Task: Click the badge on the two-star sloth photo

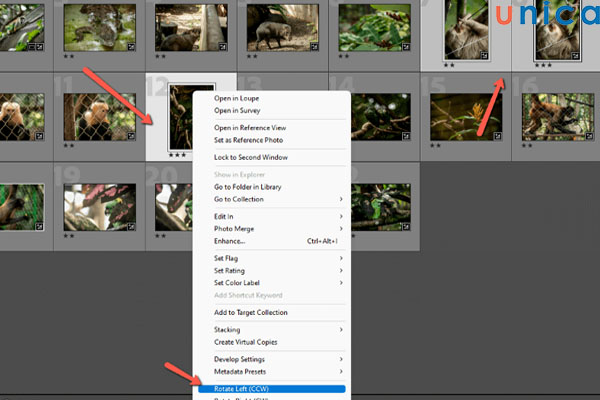Action: [x=484, y=56]
